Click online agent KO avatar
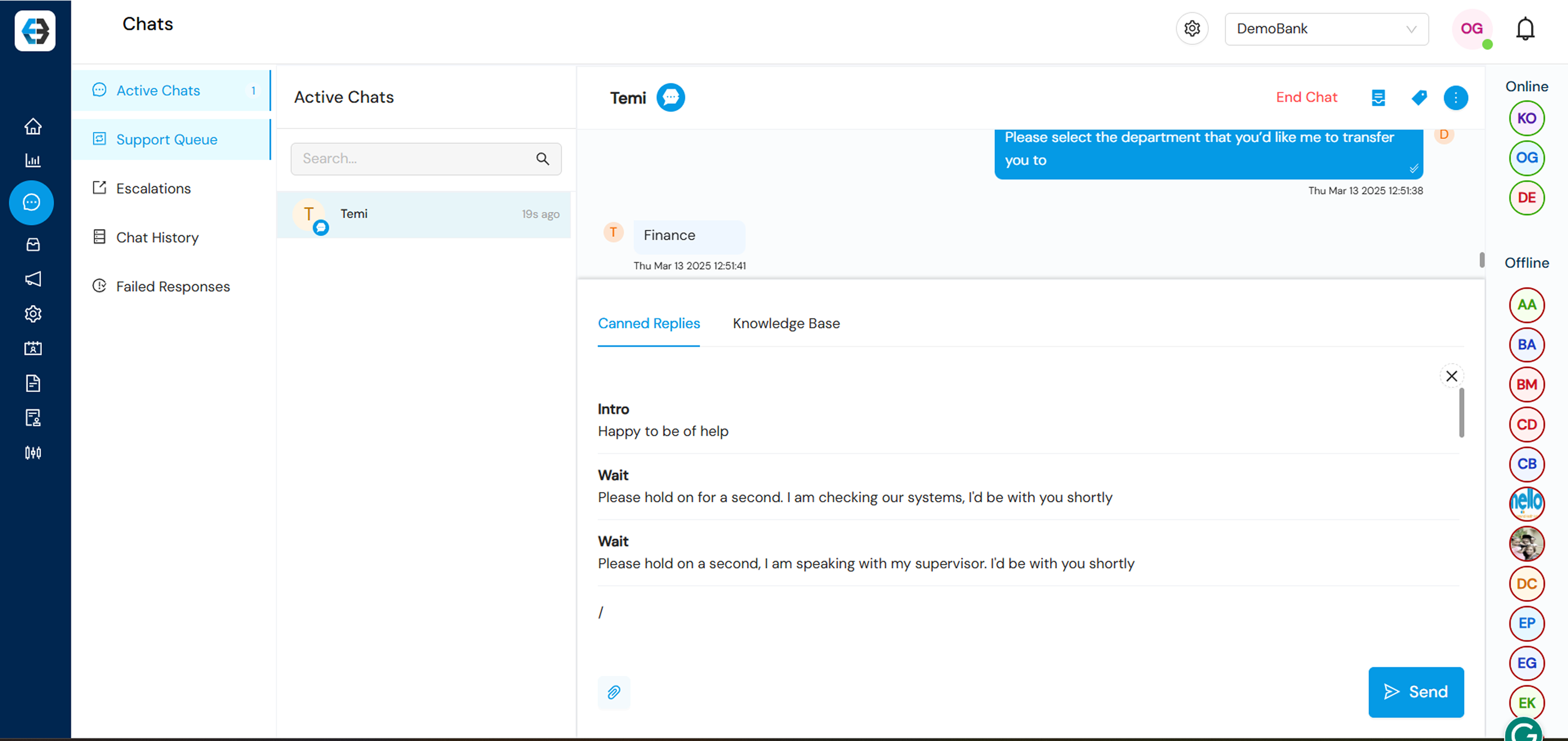The height and width of the screenshot is (741, 1568). 1527,119
